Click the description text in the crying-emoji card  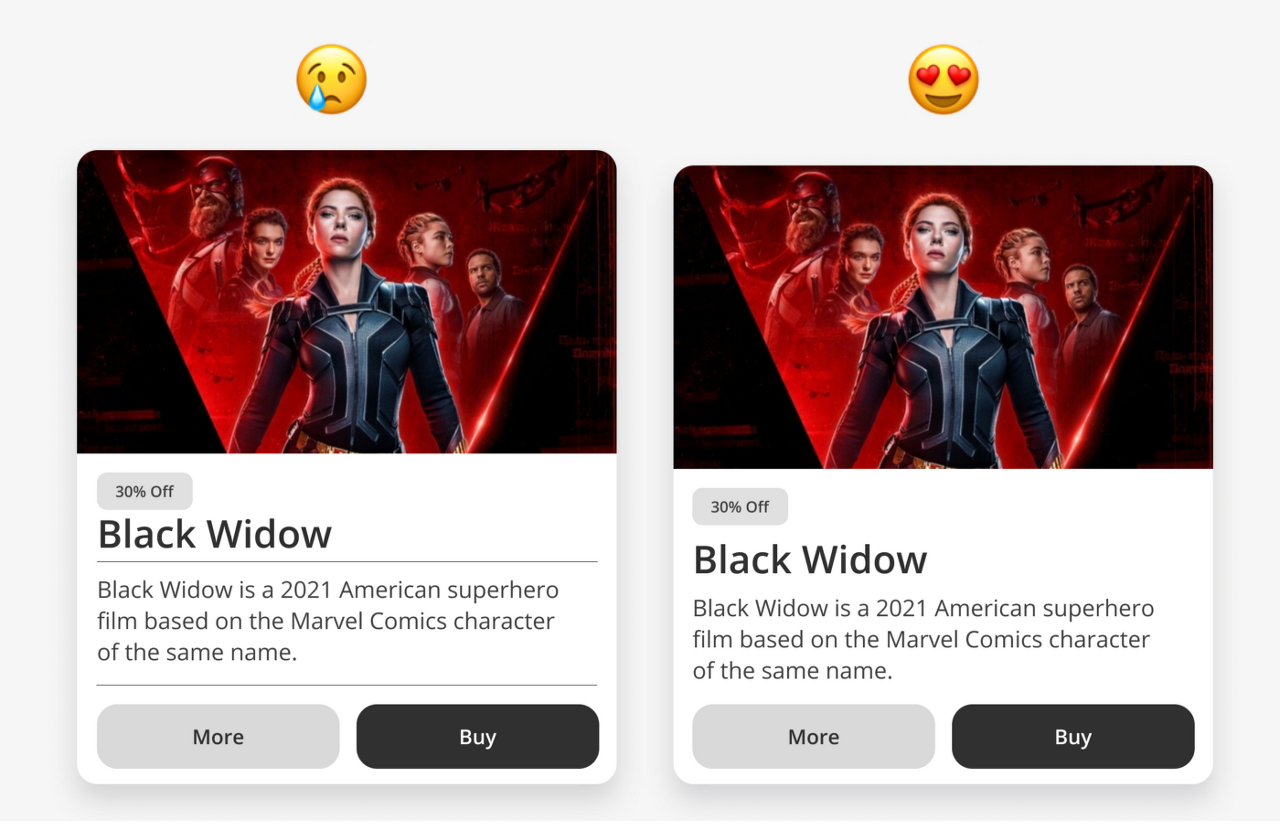[x=327, y=621]
